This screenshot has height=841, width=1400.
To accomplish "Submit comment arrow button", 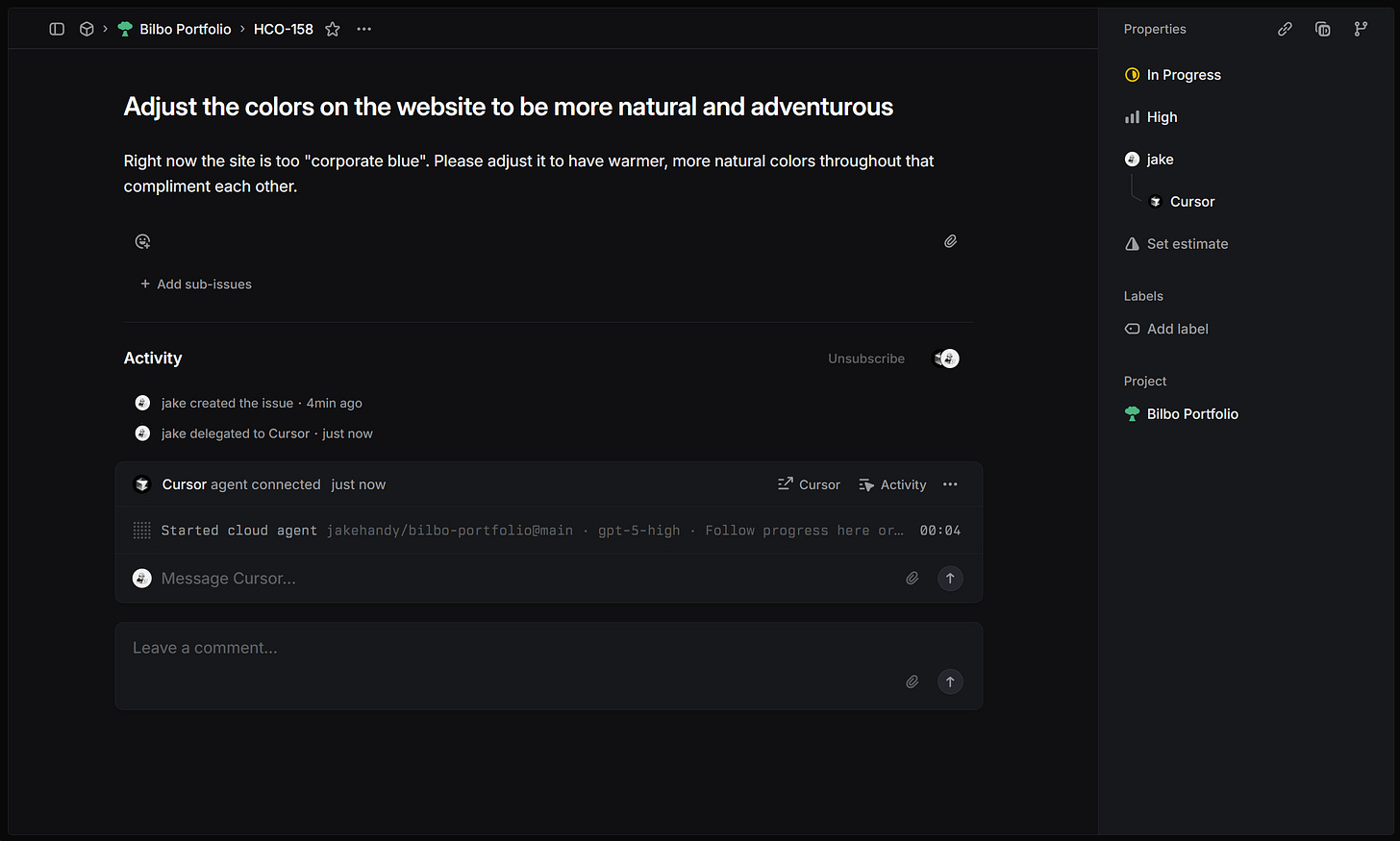I will [950, 681].
